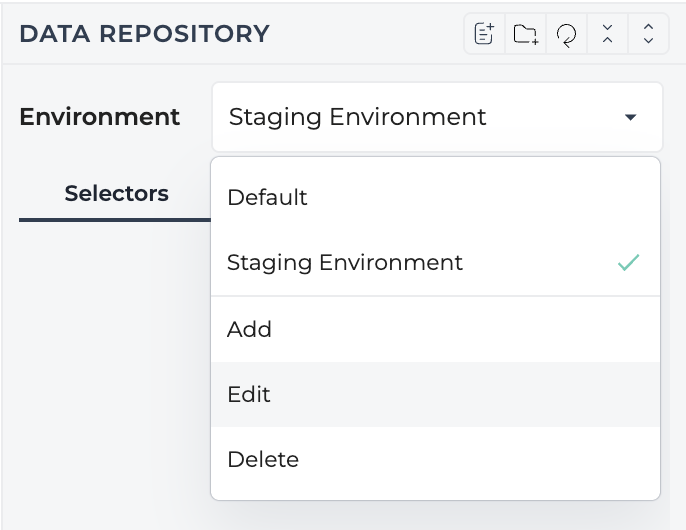The width and height of the screenshot is (686, 530).
Task: Click the bold Environment label
Action: 100,117
